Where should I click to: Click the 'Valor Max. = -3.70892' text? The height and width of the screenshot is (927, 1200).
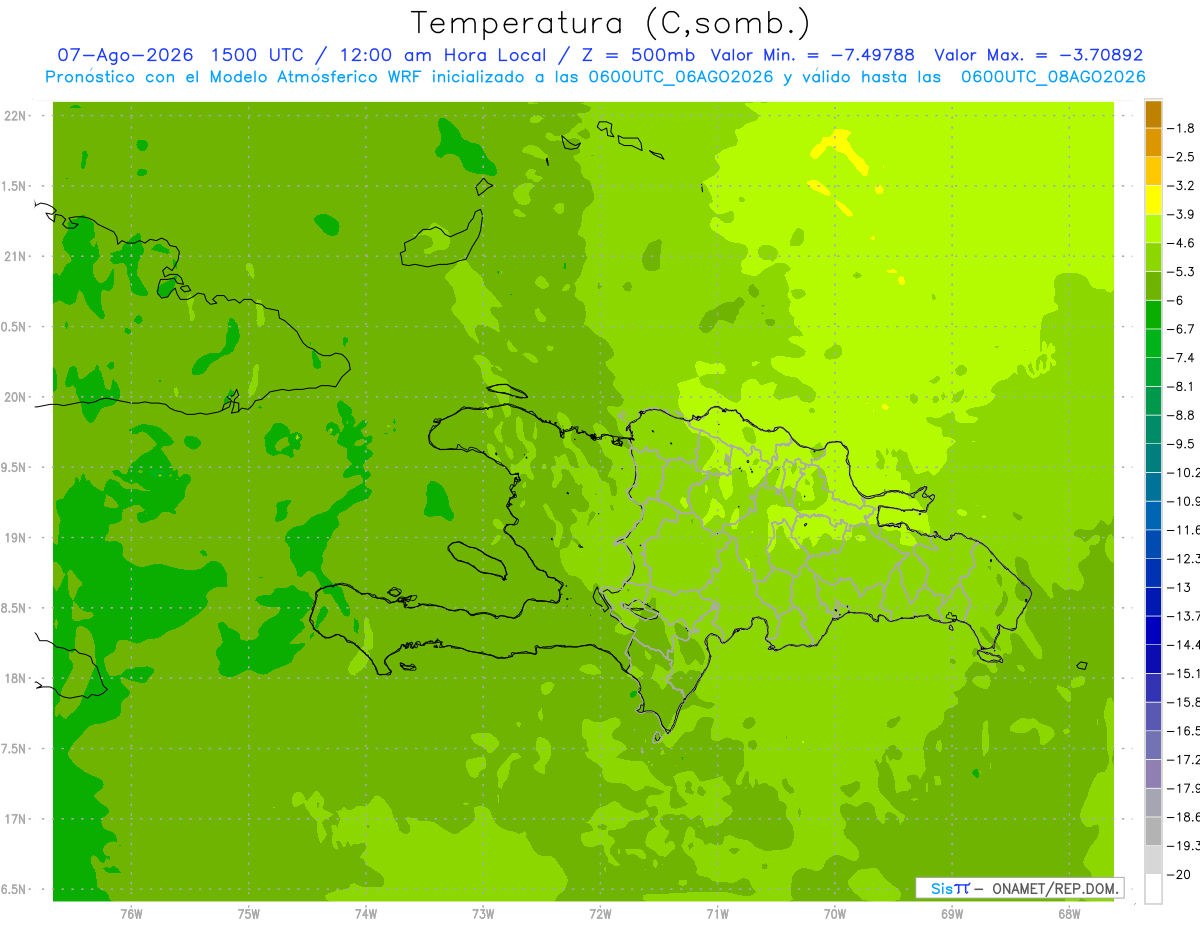tap(1038, 55)
